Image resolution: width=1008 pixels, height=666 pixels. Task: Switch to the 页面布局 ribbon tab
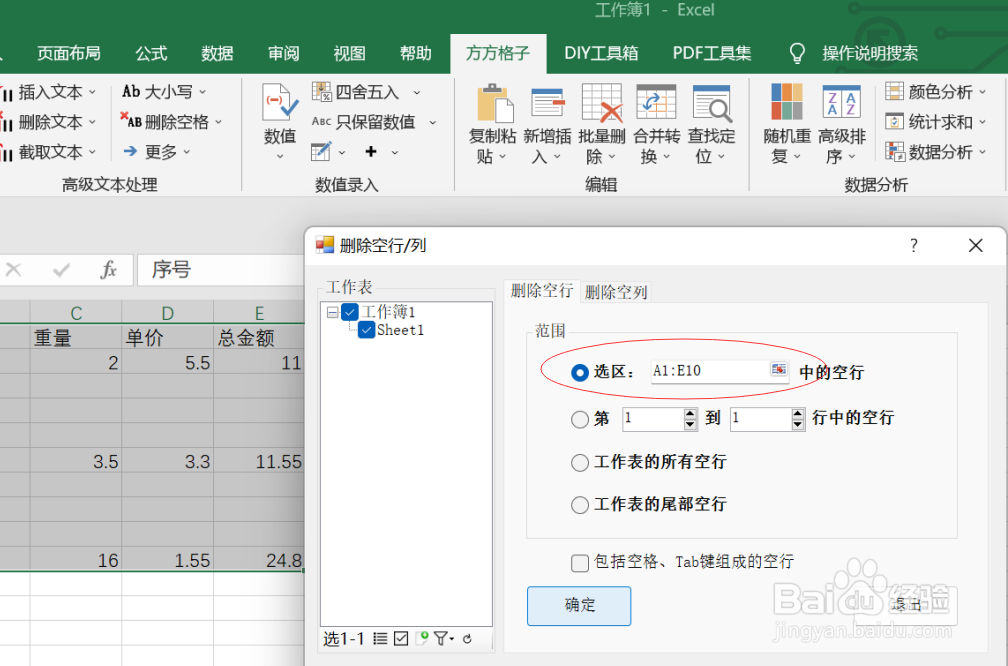tap(69, 53)
